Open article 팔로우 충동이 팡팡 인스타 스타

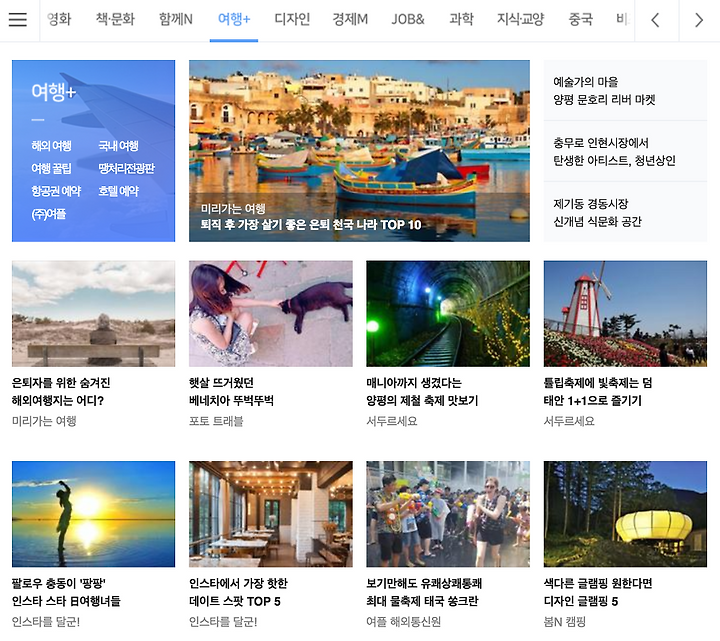66,592
